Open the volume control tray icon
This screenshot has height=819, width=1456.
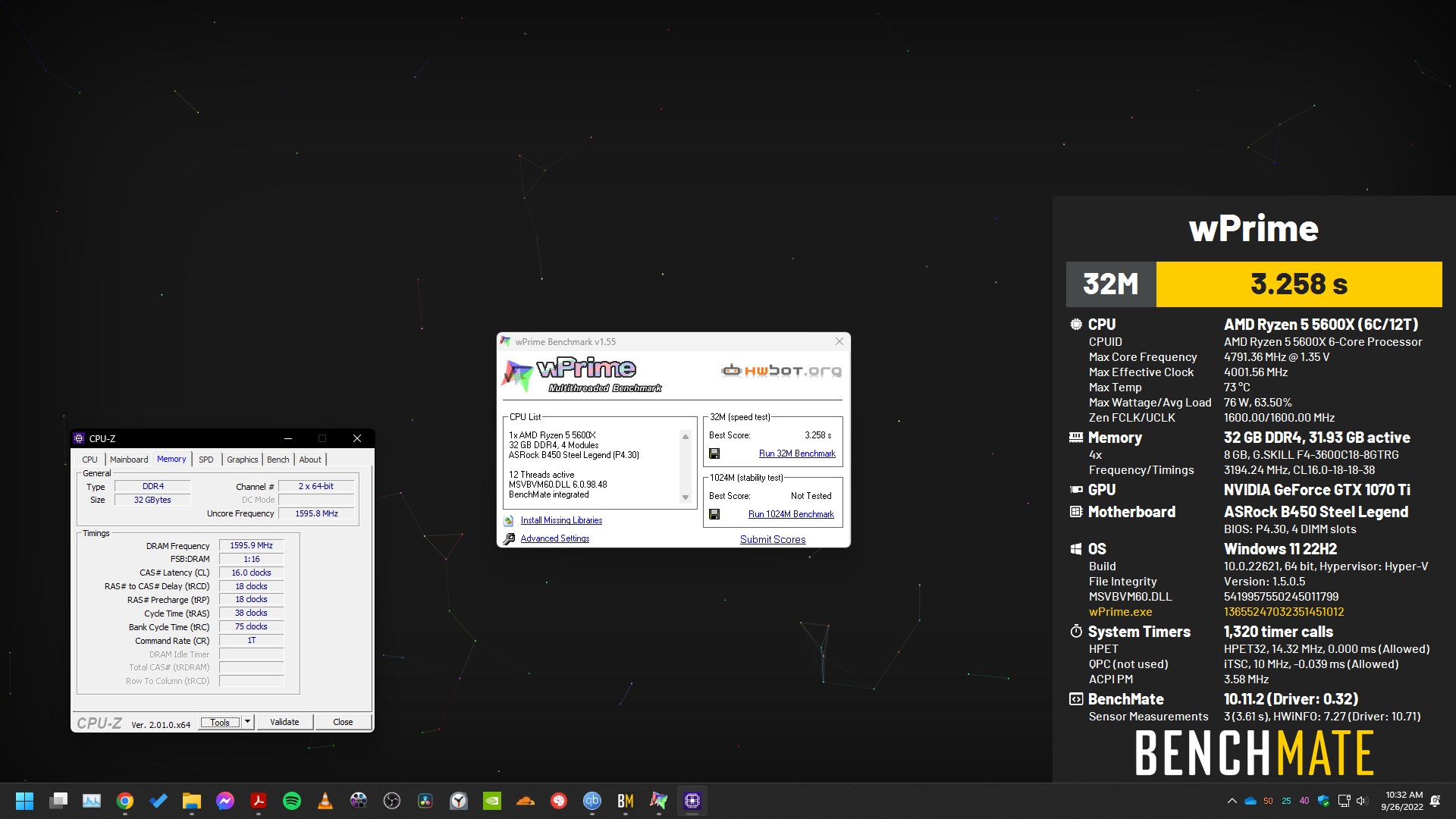pos(1360,801)
